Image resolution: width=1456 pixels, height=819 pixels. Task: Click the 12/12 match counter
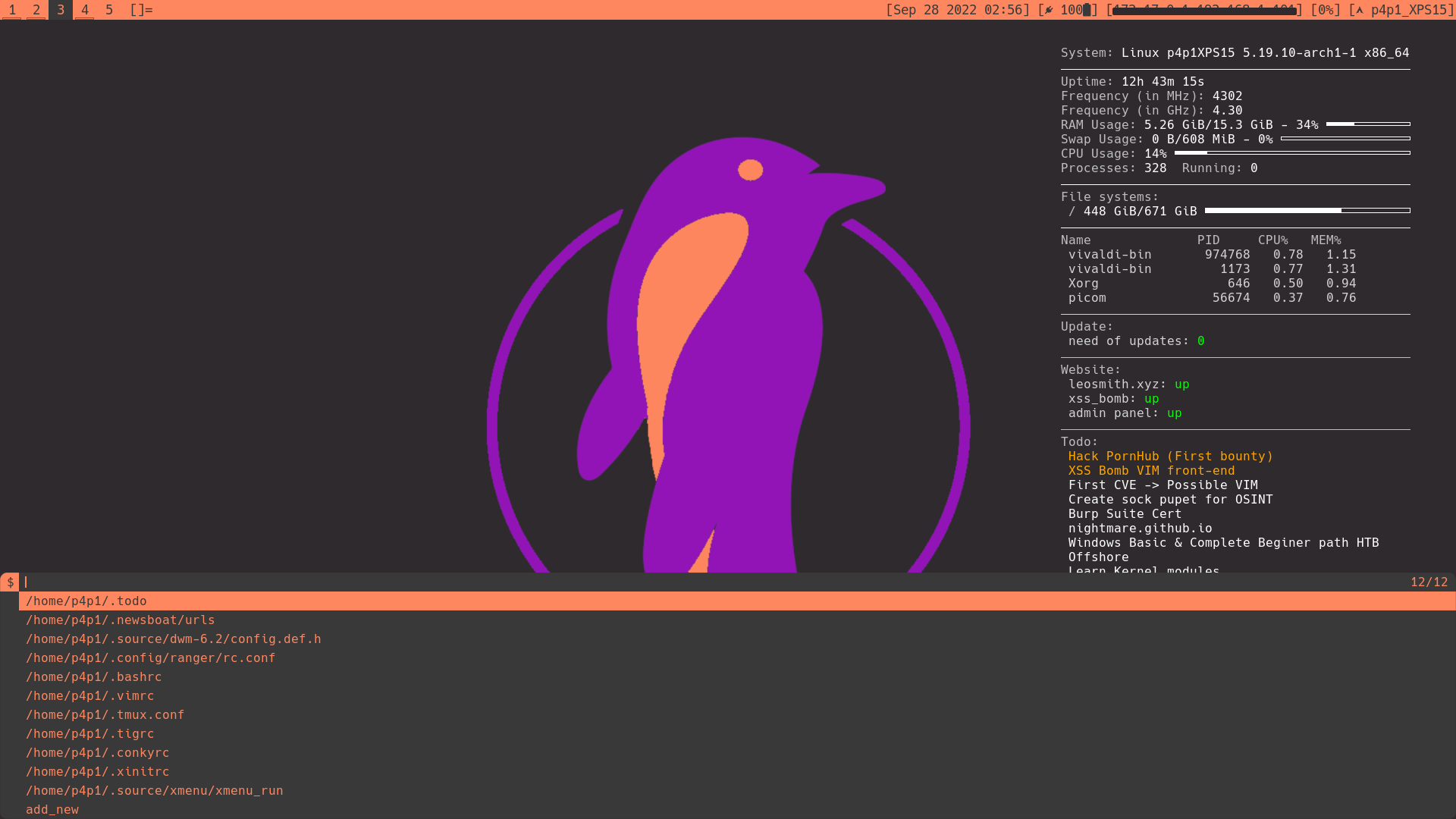click(1429, 582)
